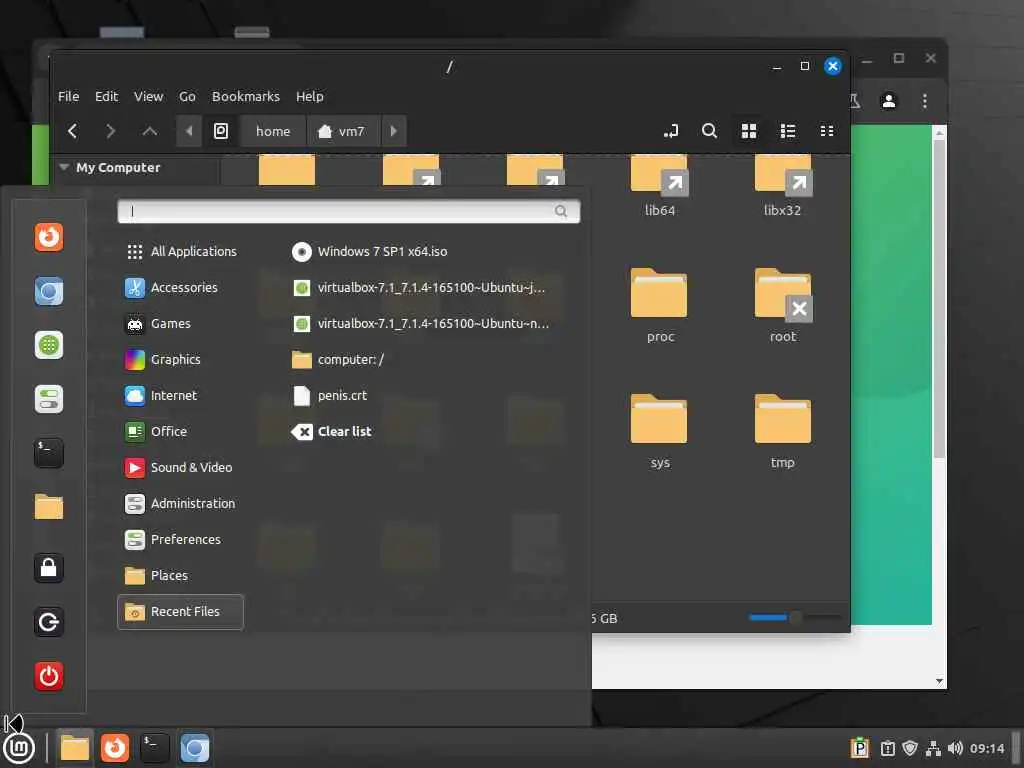The height and width of the screenshot is (768, 1024).
Task: Log out using the logout icon
Action: coord(49,622)
